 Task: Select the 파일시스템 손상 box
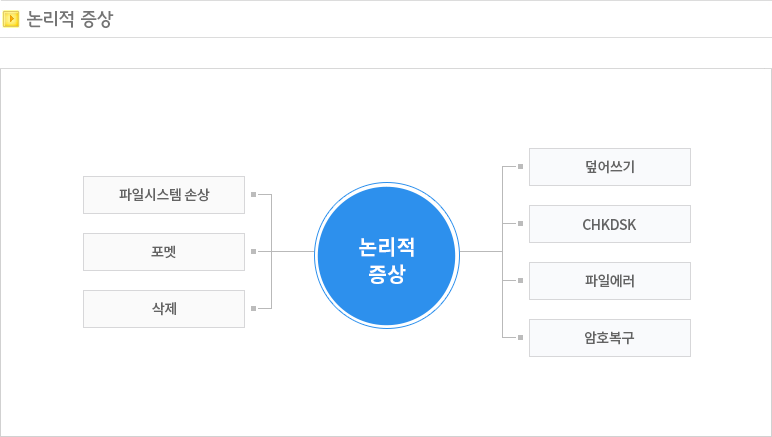click(x=164, y=195)
